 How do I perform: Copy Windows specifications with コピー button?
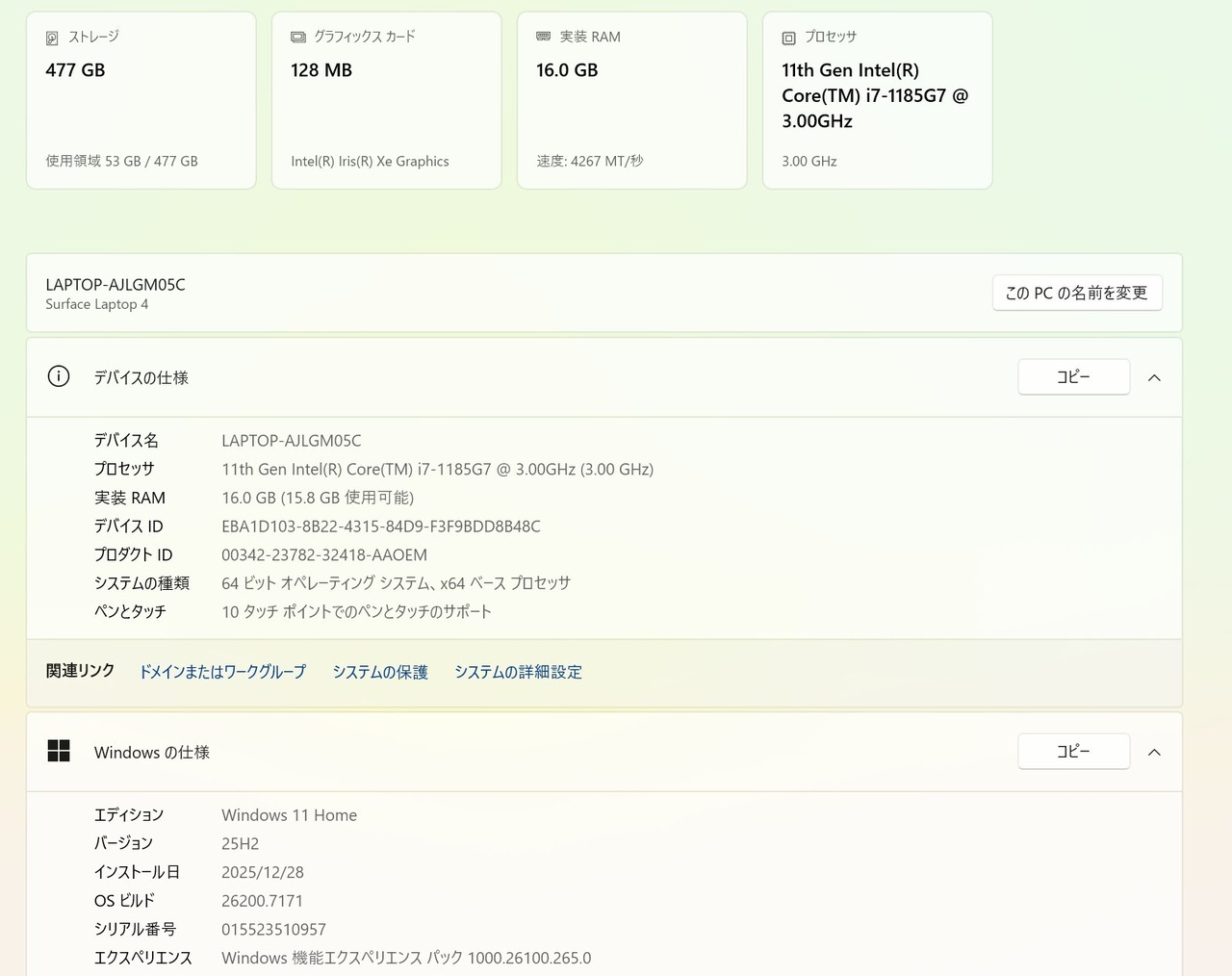coord(1073,751)
